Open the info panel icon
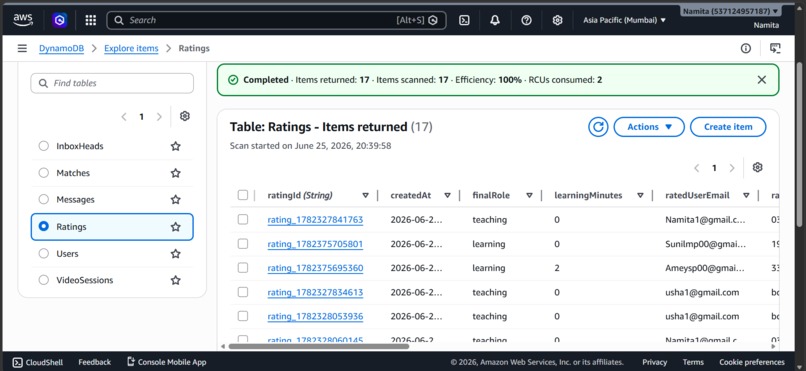The height and width of the screenshot is (371, 806). tap(746, 48)
